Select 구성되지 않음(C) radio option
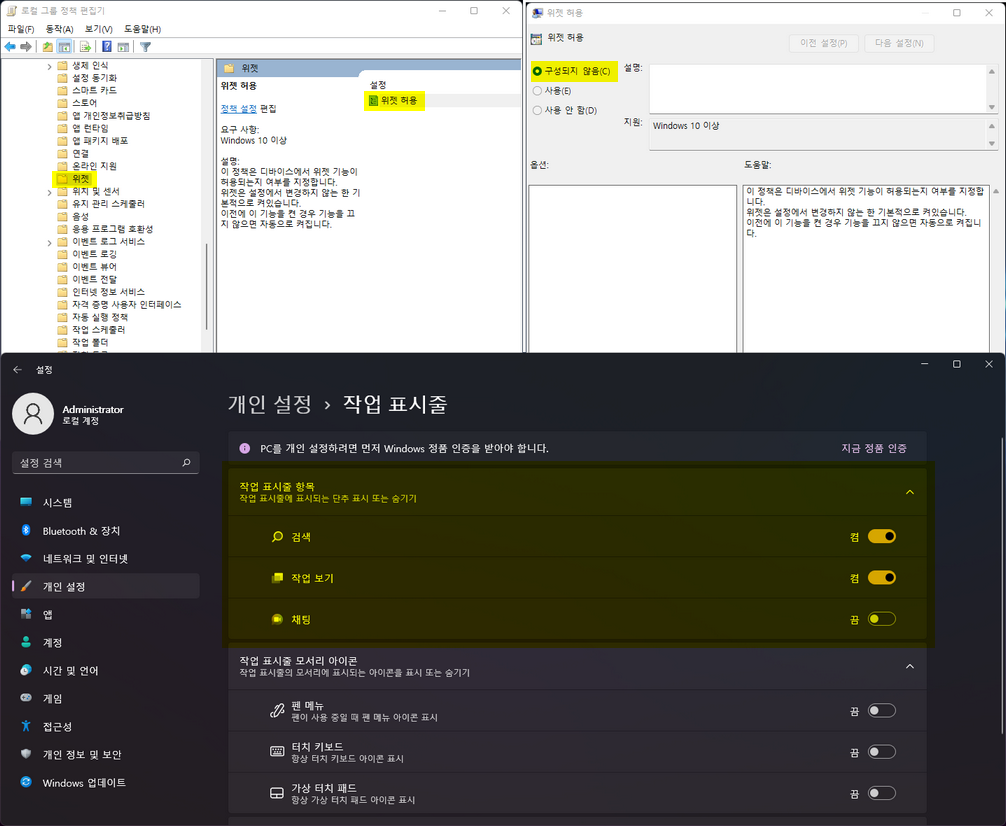 coord(537,71)
